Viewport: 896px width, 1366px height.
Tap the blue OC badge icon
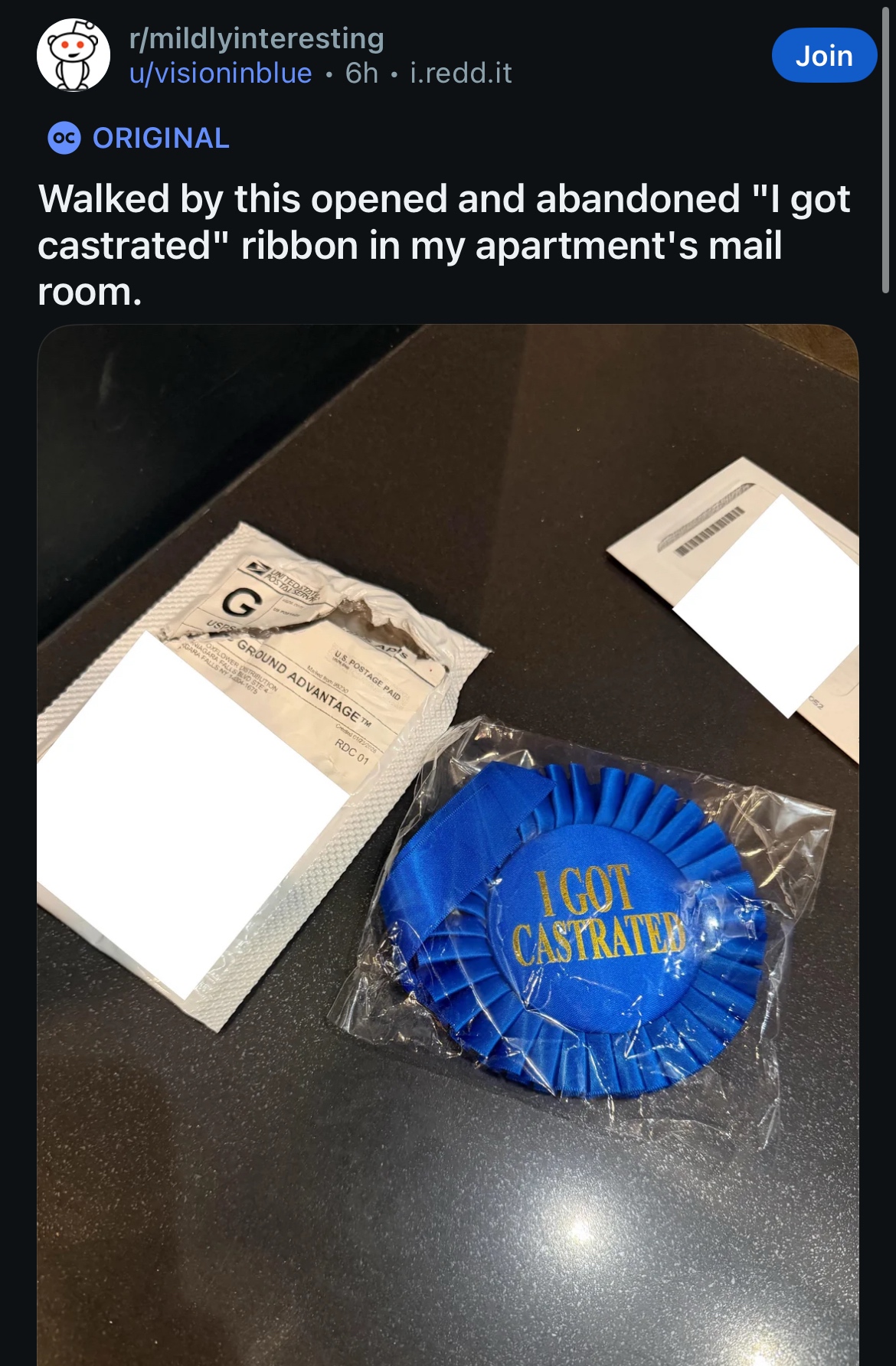click(x=64, y=138)
